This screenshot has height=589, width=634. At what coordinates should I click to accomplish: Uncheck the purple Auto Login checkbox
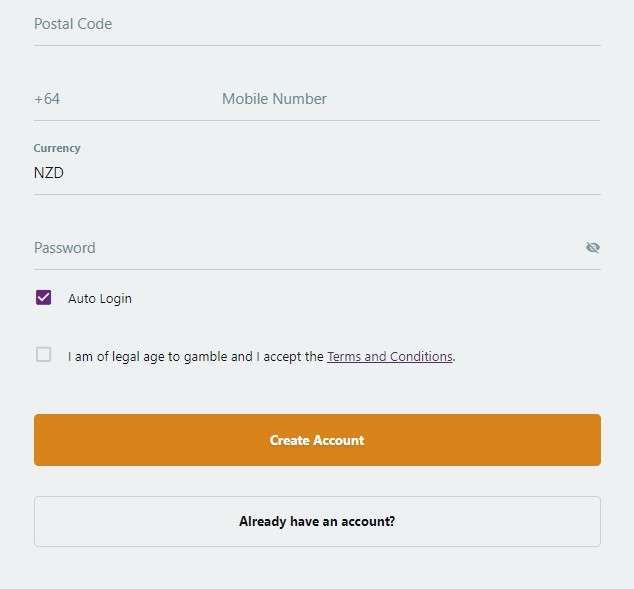[x=43, y=298]
